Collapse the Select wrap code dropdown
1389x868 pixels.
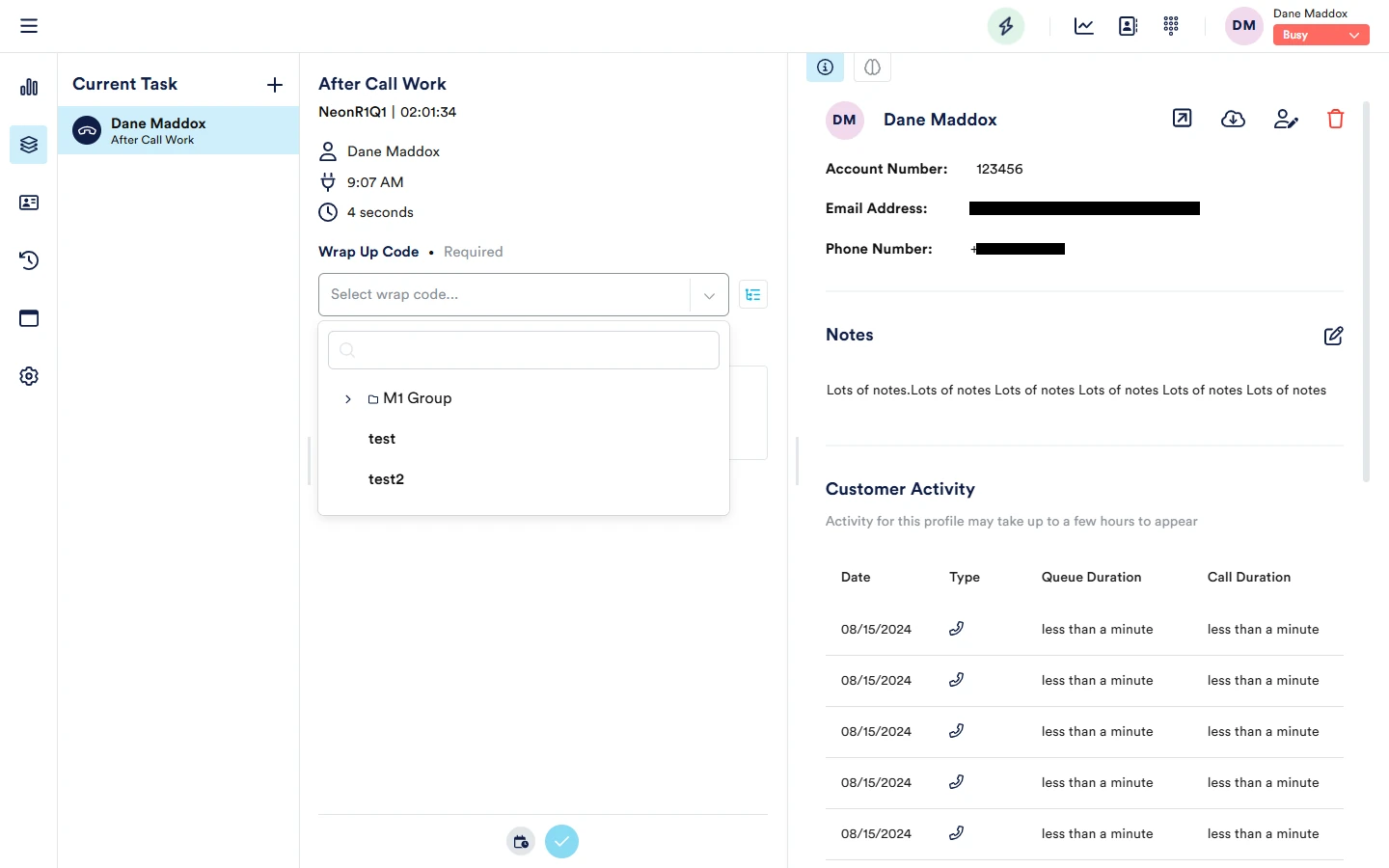[709, 295]
